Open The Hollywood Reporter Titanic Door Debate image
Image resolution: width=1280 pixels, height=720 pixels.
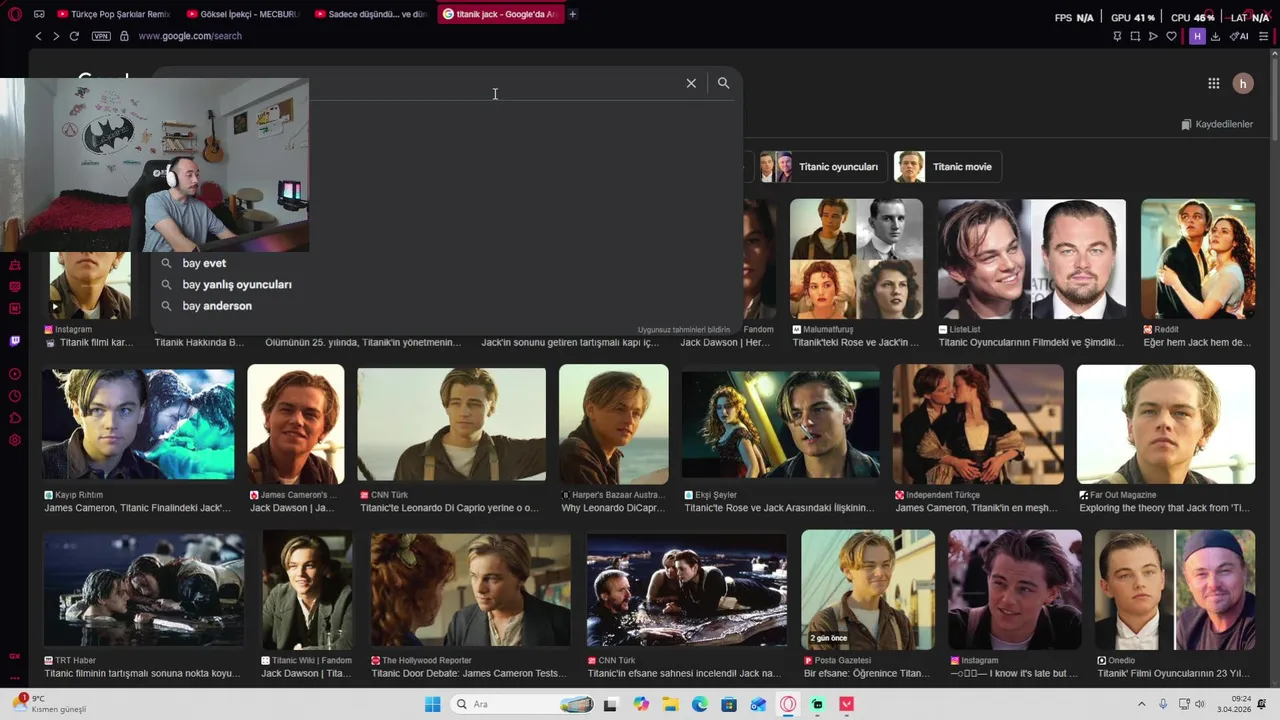[x=471, y=590]
